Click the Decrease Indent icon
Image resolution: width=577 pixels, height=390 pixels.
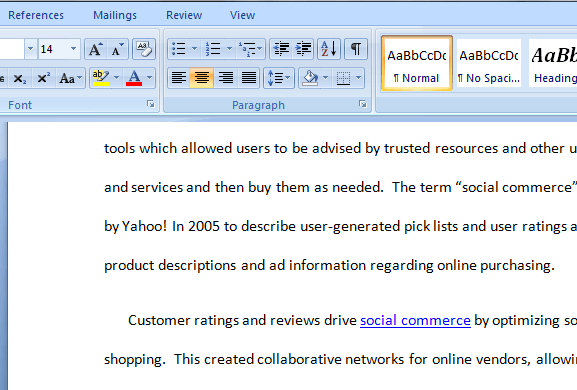coord(281,49)
